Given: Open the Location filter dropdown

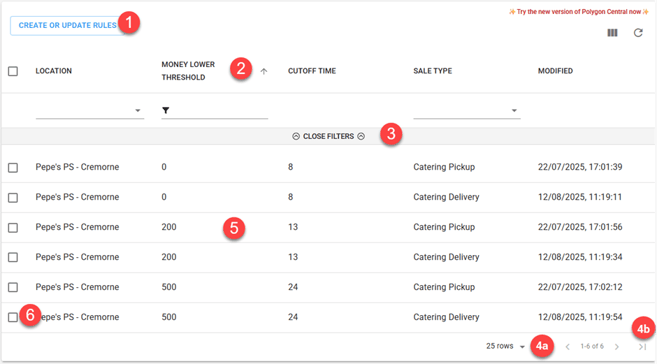Looking at the screenshot, I should (x=90, y=111).
